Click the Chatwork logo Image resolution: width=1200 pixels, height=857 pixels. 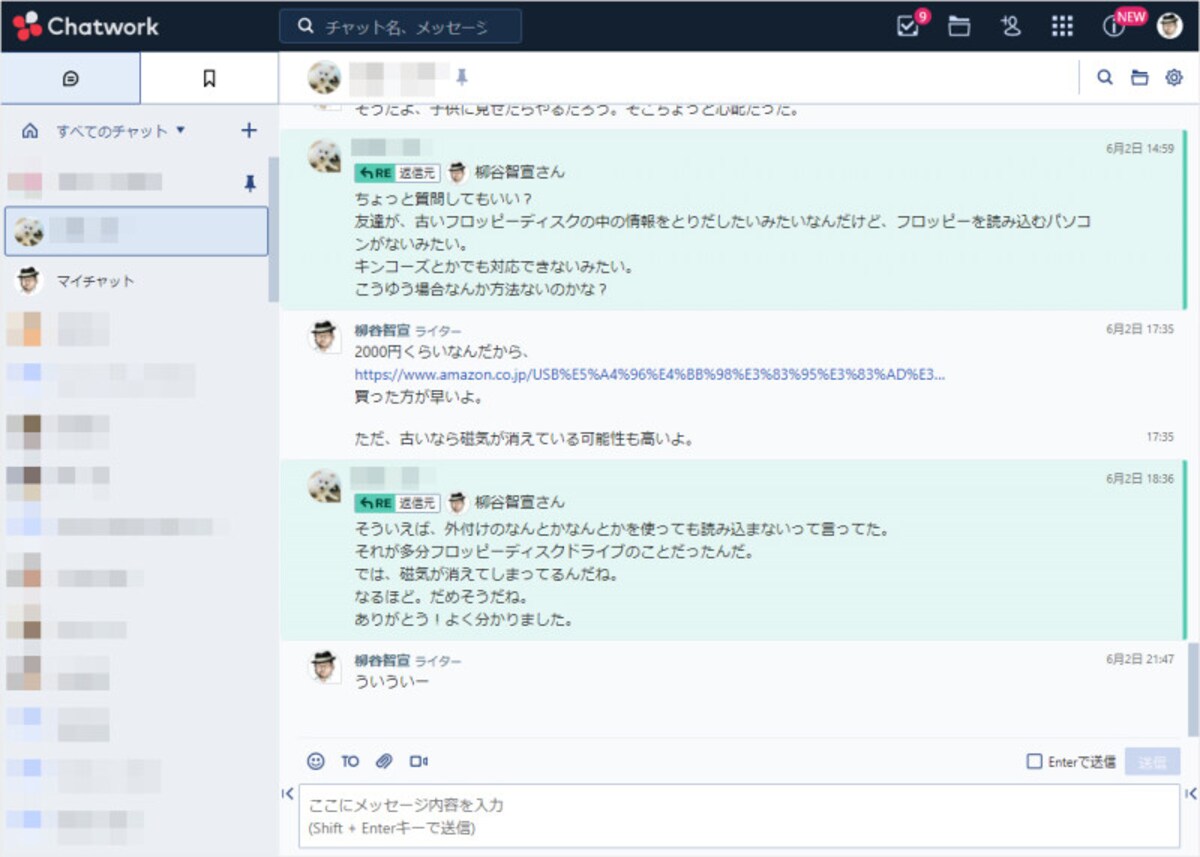coord(86,26)
